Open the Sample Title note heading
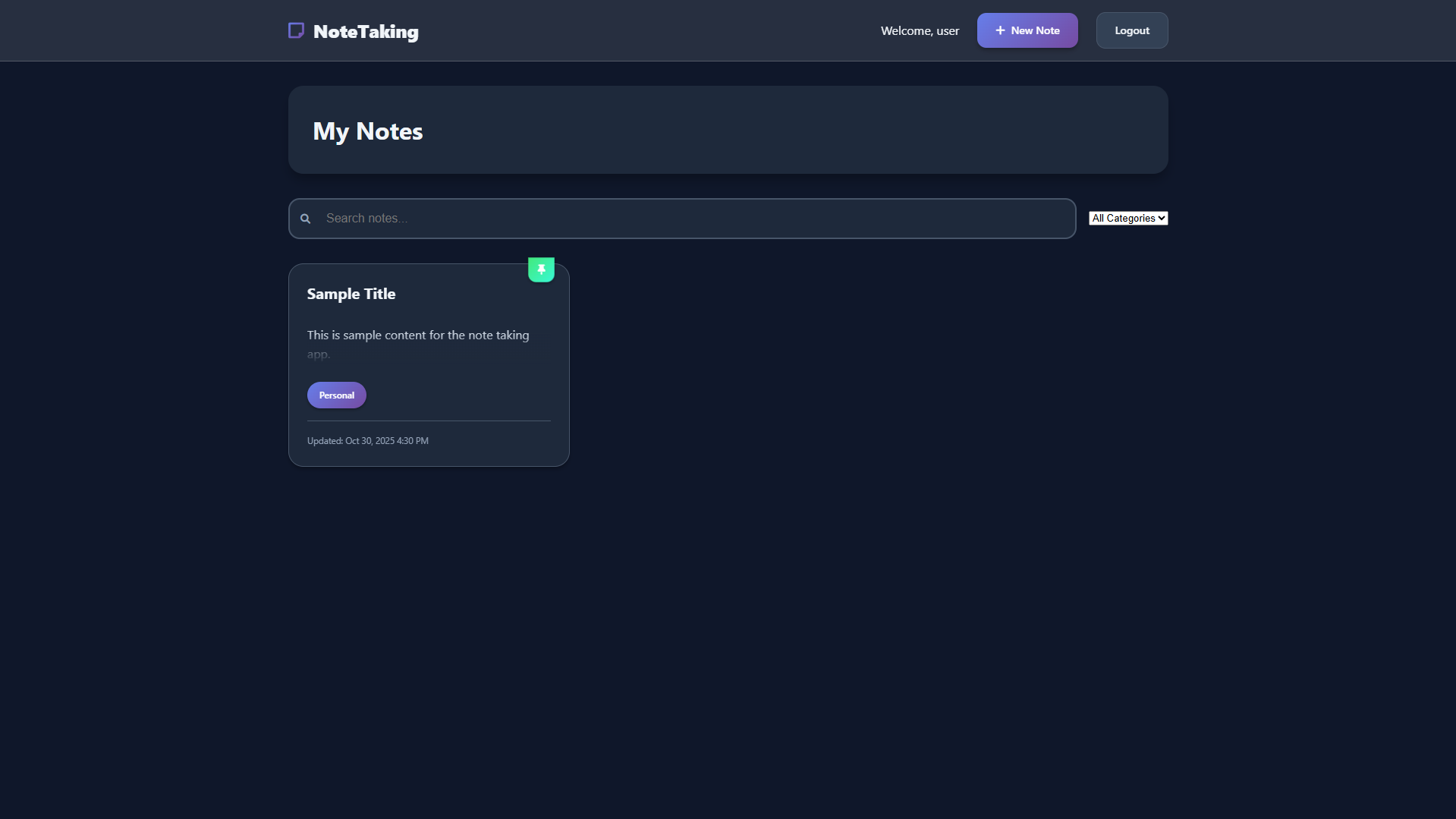This screenshot has width=1456, height=819. [351, 294]
